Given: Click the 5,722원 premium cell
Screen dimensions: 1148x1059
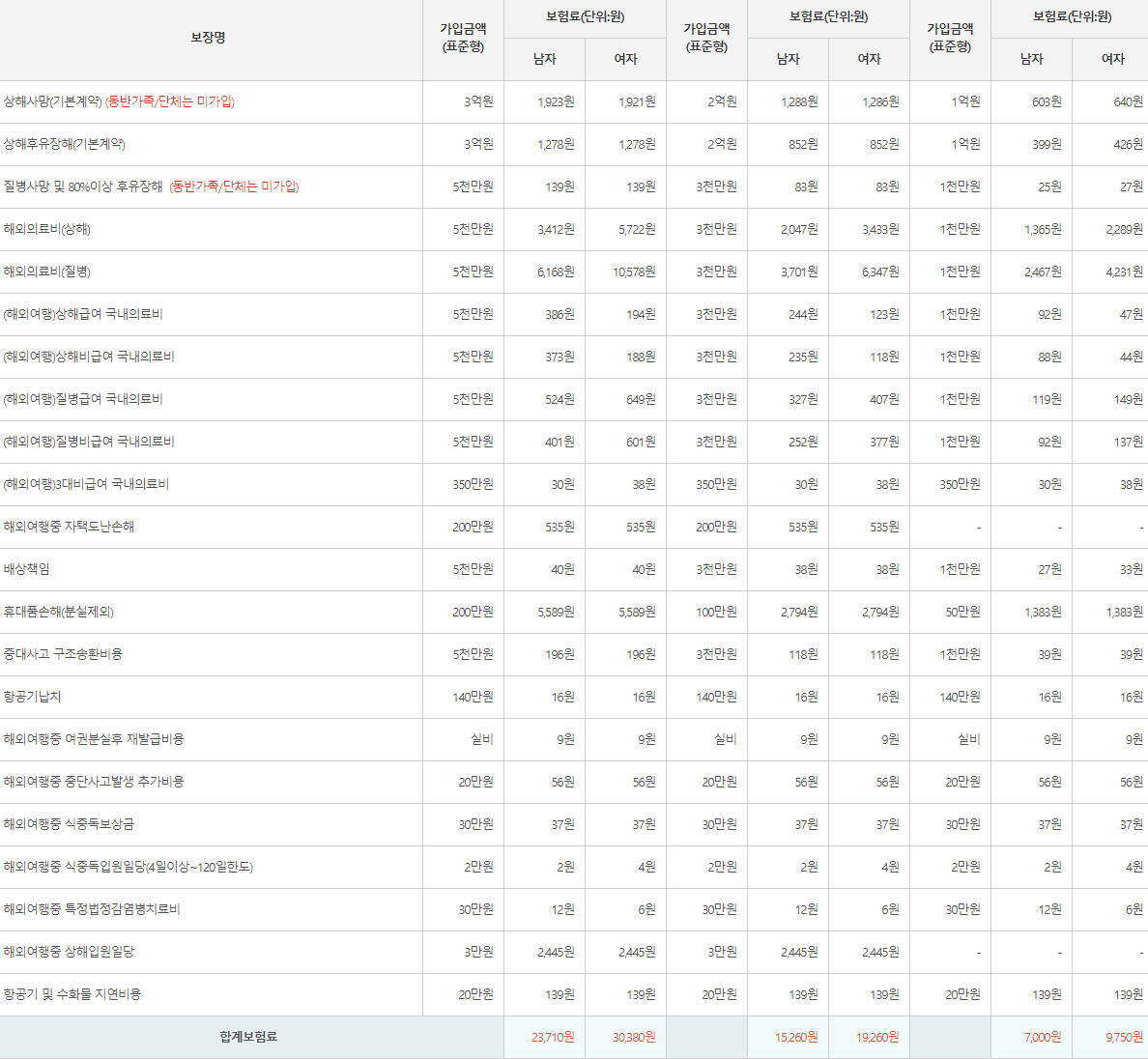Looking at the screenshot, I should (x=637, y=229).
